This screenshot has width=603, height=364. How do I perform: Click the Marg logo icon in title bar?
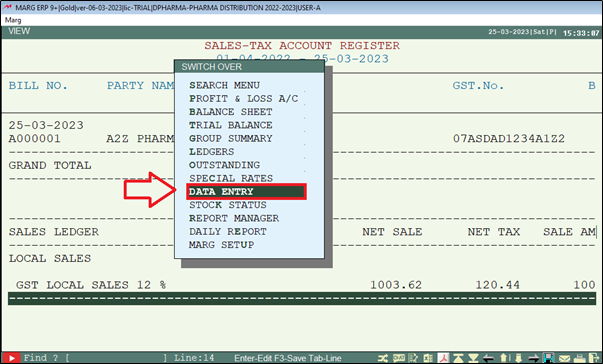(7, 7)
